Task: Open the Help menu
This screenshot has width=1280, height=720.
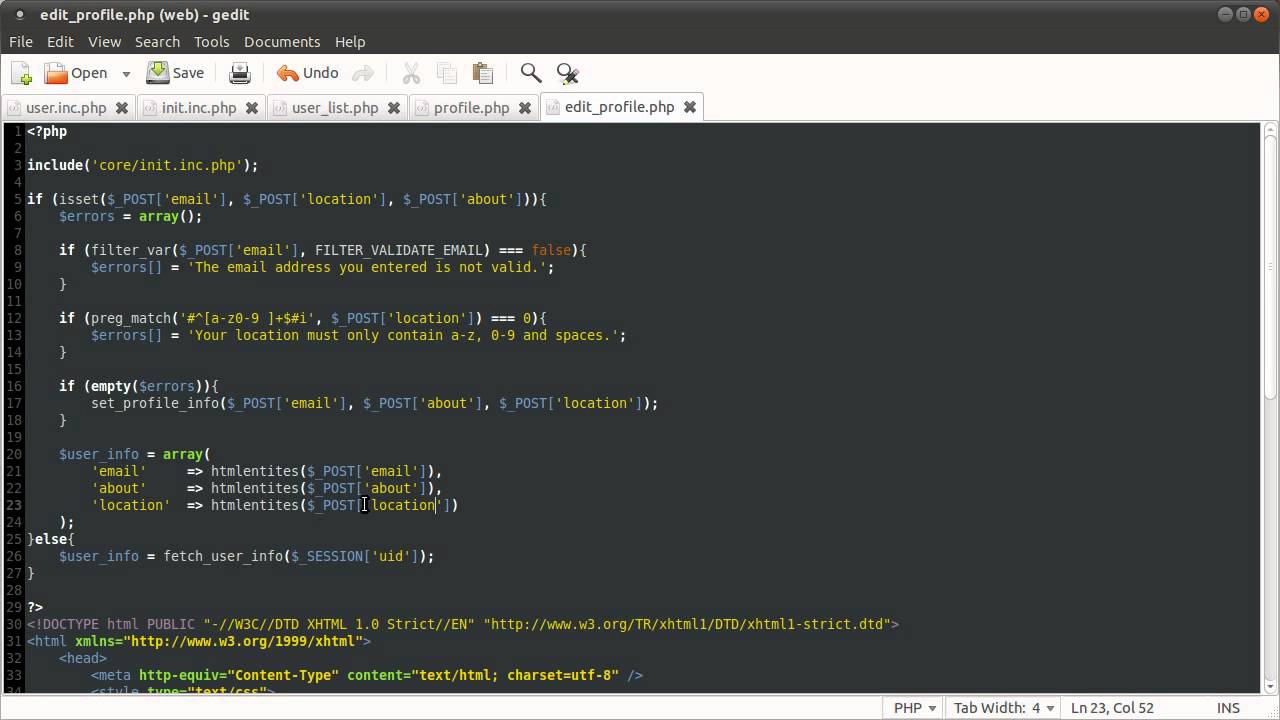Action: coord(350,42)
